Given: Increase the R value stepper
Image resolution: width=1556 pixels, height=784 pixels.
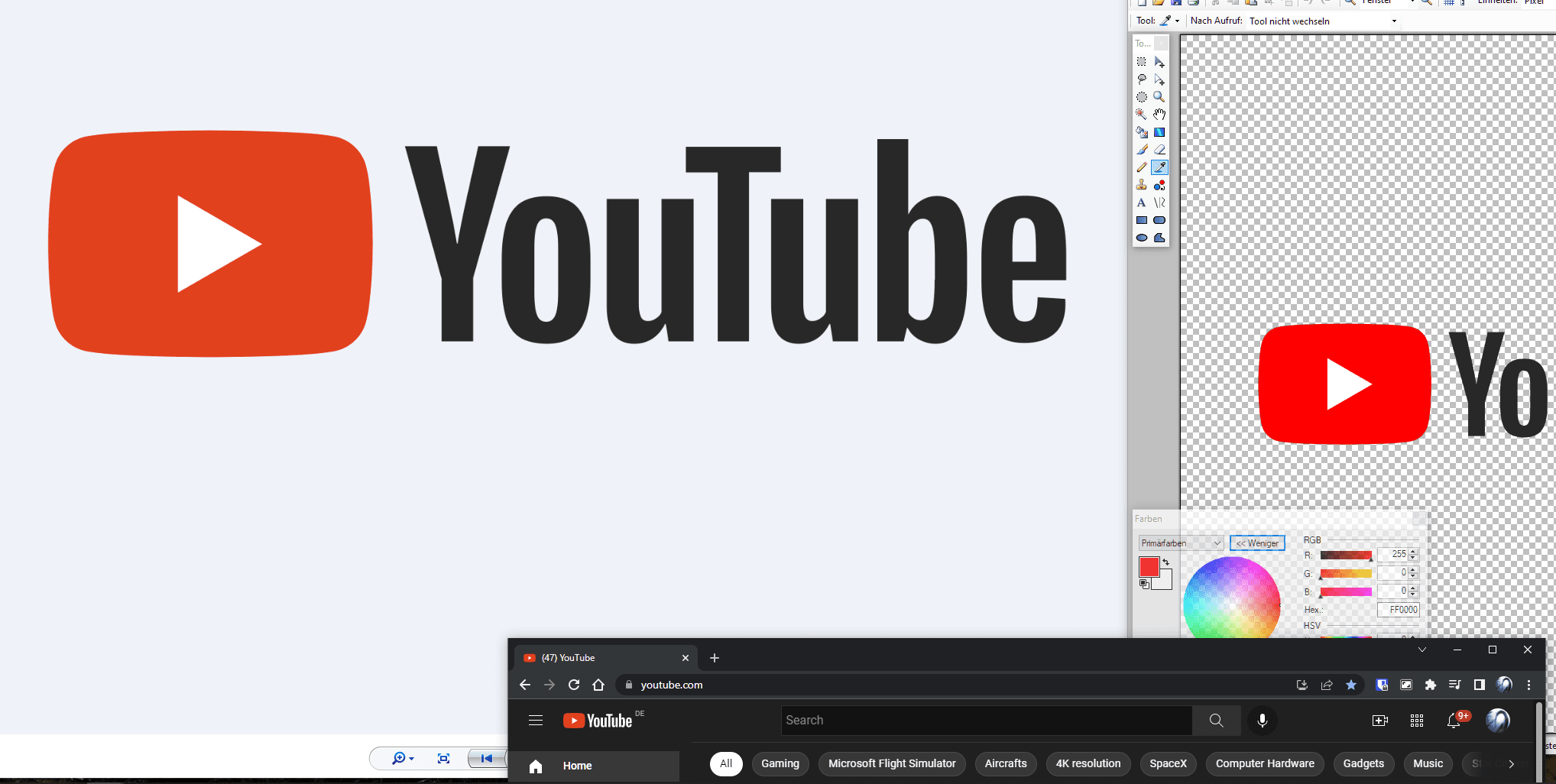Looking at the screenshot, I should pos(1413,552).
